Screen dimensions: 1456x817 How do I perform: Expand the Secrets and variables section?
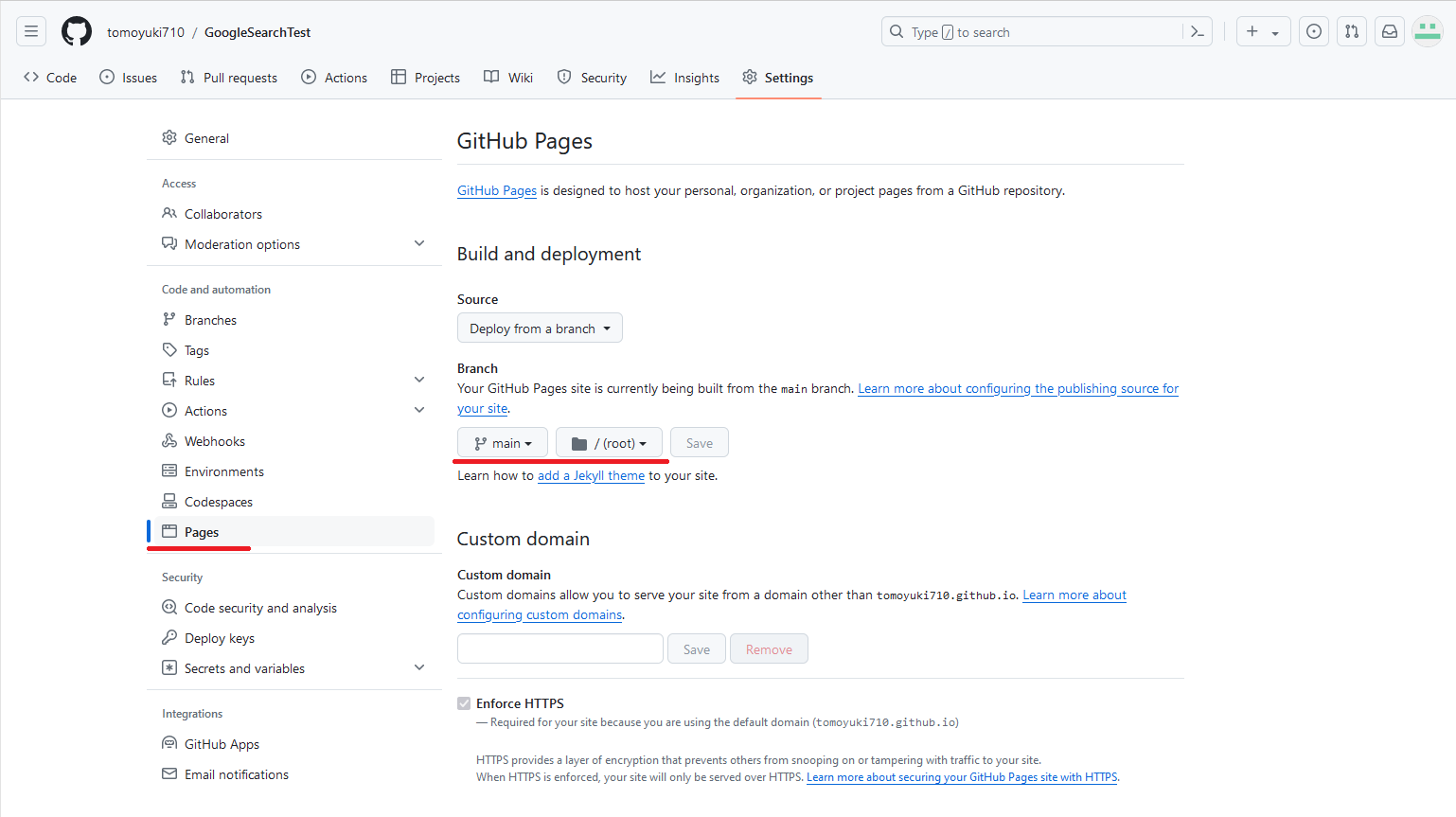(419, 667)
